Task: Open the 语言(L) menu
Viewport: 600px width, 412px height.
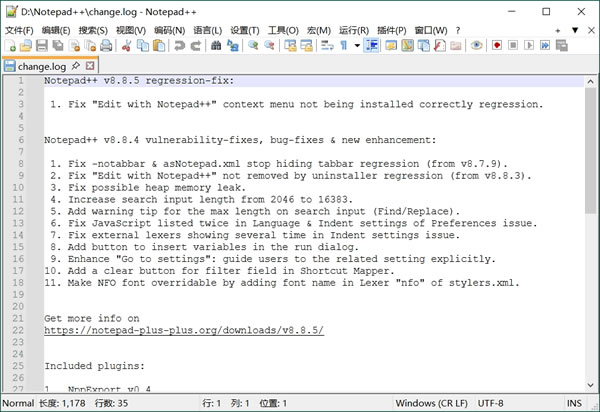Action: (207, 30)
